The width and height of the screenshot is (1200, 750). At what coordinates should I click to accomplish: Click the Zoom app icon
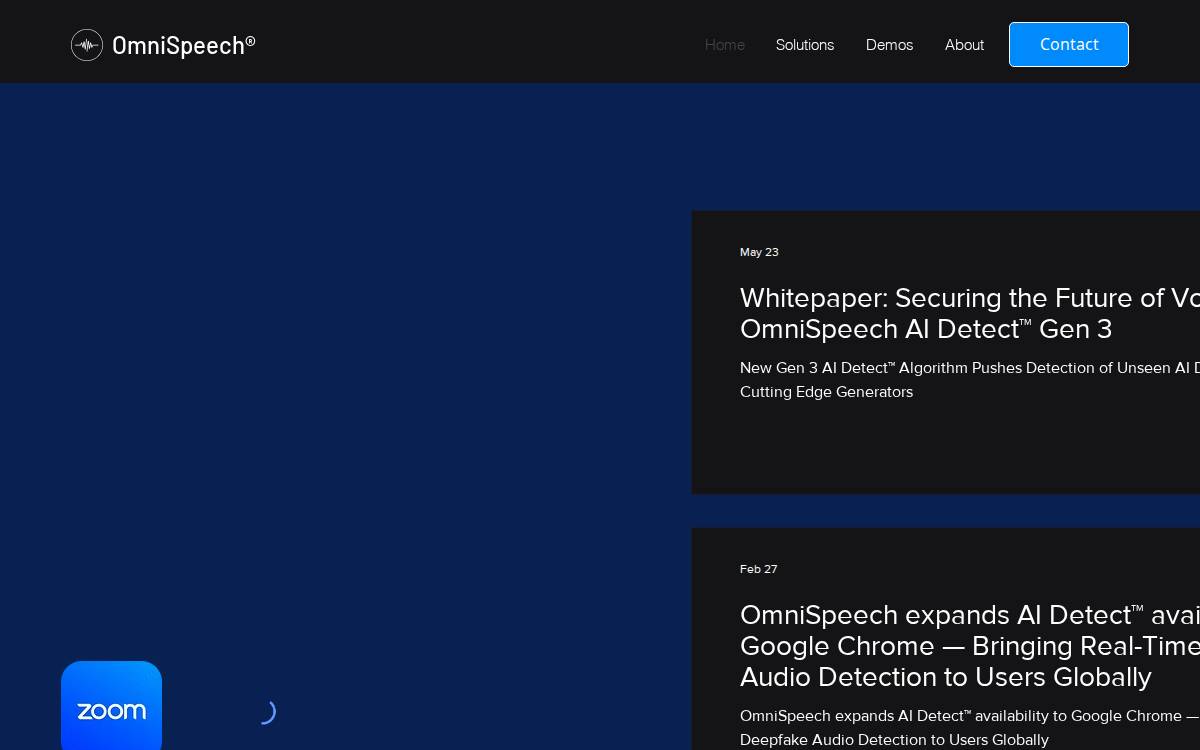coord(111,705)
